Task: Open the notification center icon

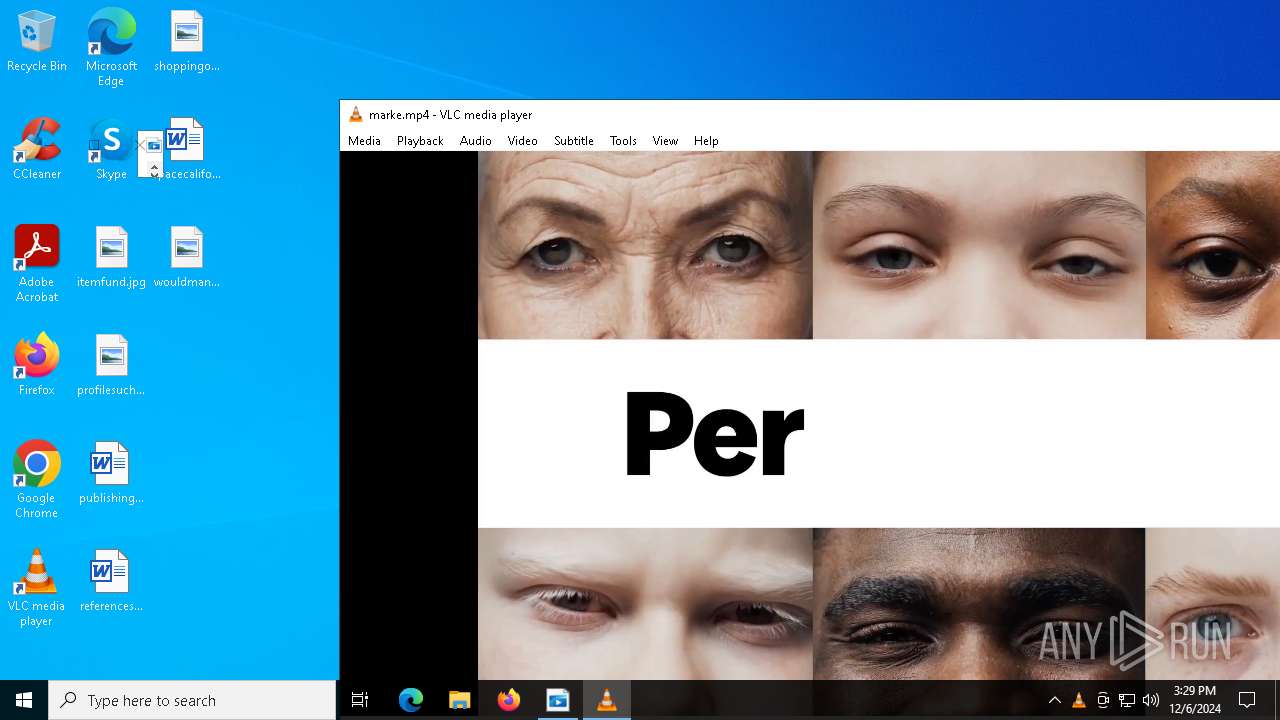Action: (x=1247, y=700)
